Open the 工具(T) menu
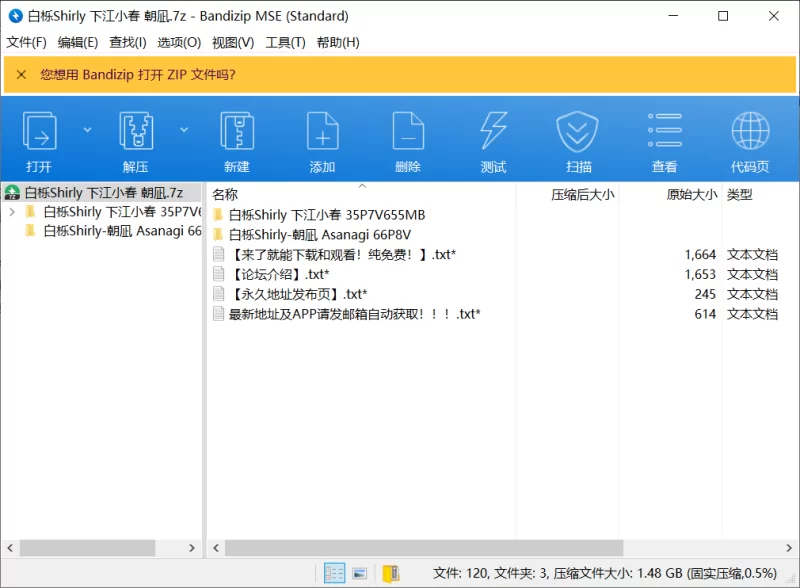 tap(285, 42)
